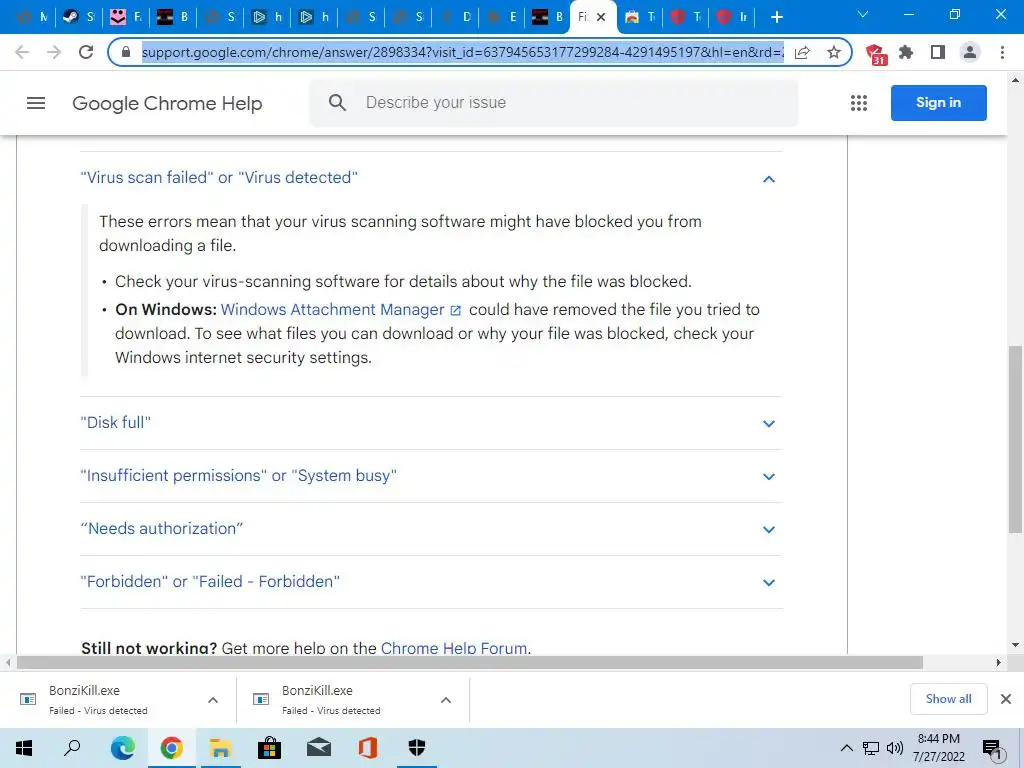Viewport: 1024px width, 768px height.
Task: Open options arrow for first BonziKill.exe download
Action: [213, 700]
